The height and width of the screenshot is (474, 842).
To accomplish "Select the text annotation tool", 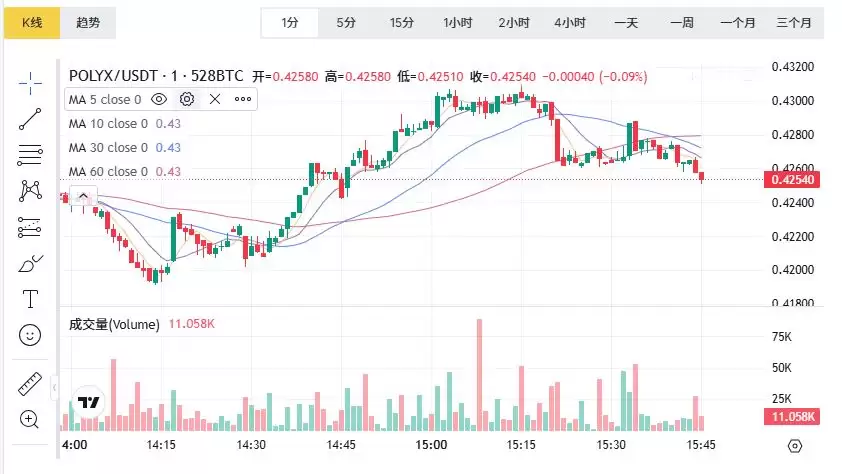I will 30,299.
